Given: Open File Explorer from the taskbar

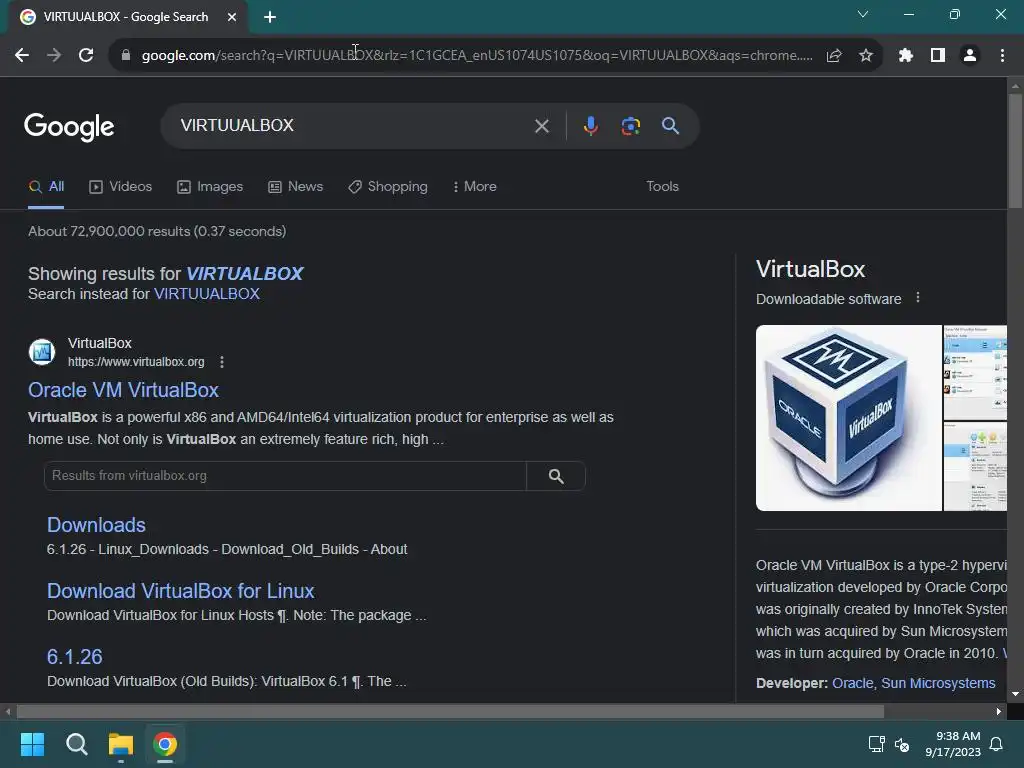Looking at the screenshot, I should tap(121, 744).
